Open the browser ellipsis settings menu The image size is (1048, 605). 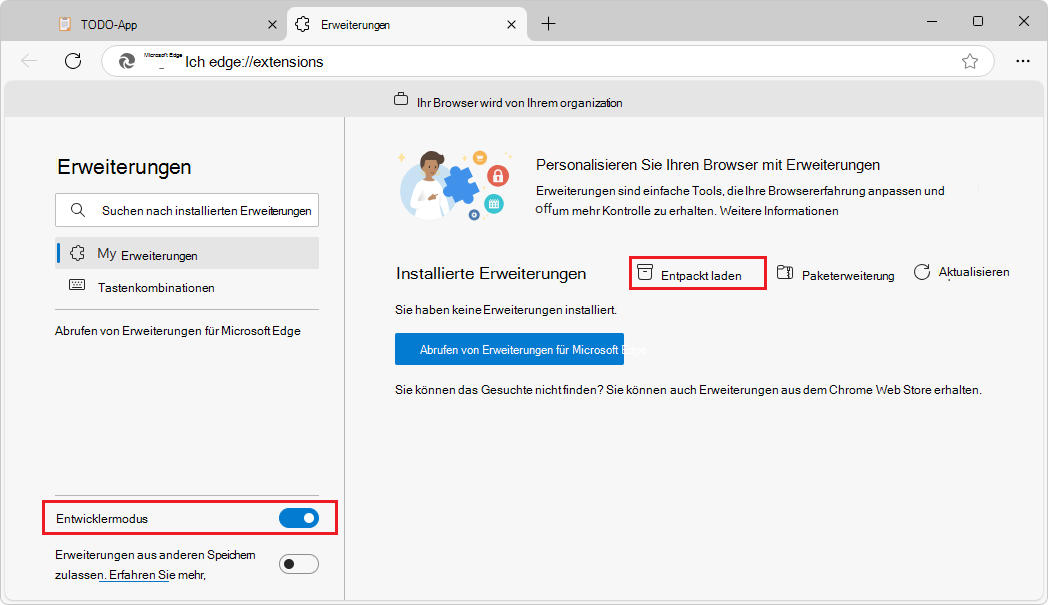click(x=1023, y=61)
